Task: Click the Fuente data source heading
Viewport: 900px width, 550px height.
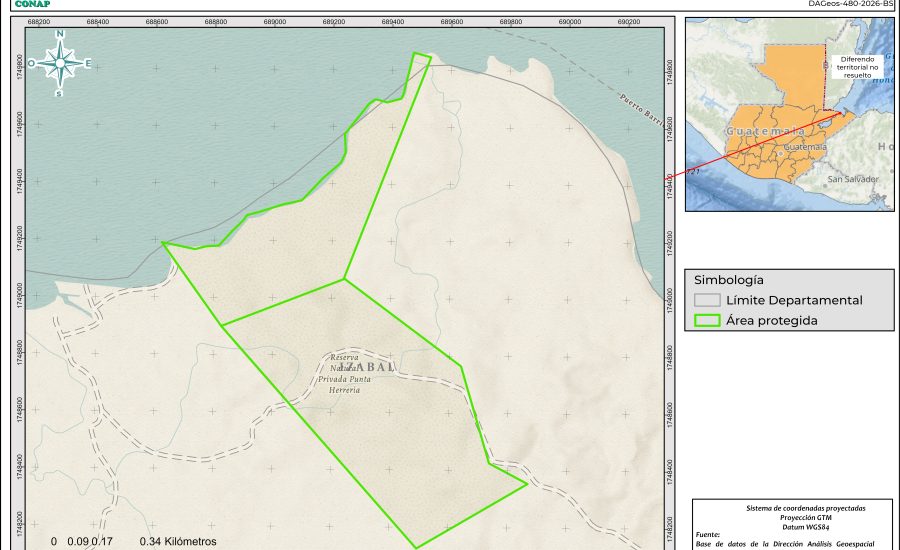Action: 708,535
